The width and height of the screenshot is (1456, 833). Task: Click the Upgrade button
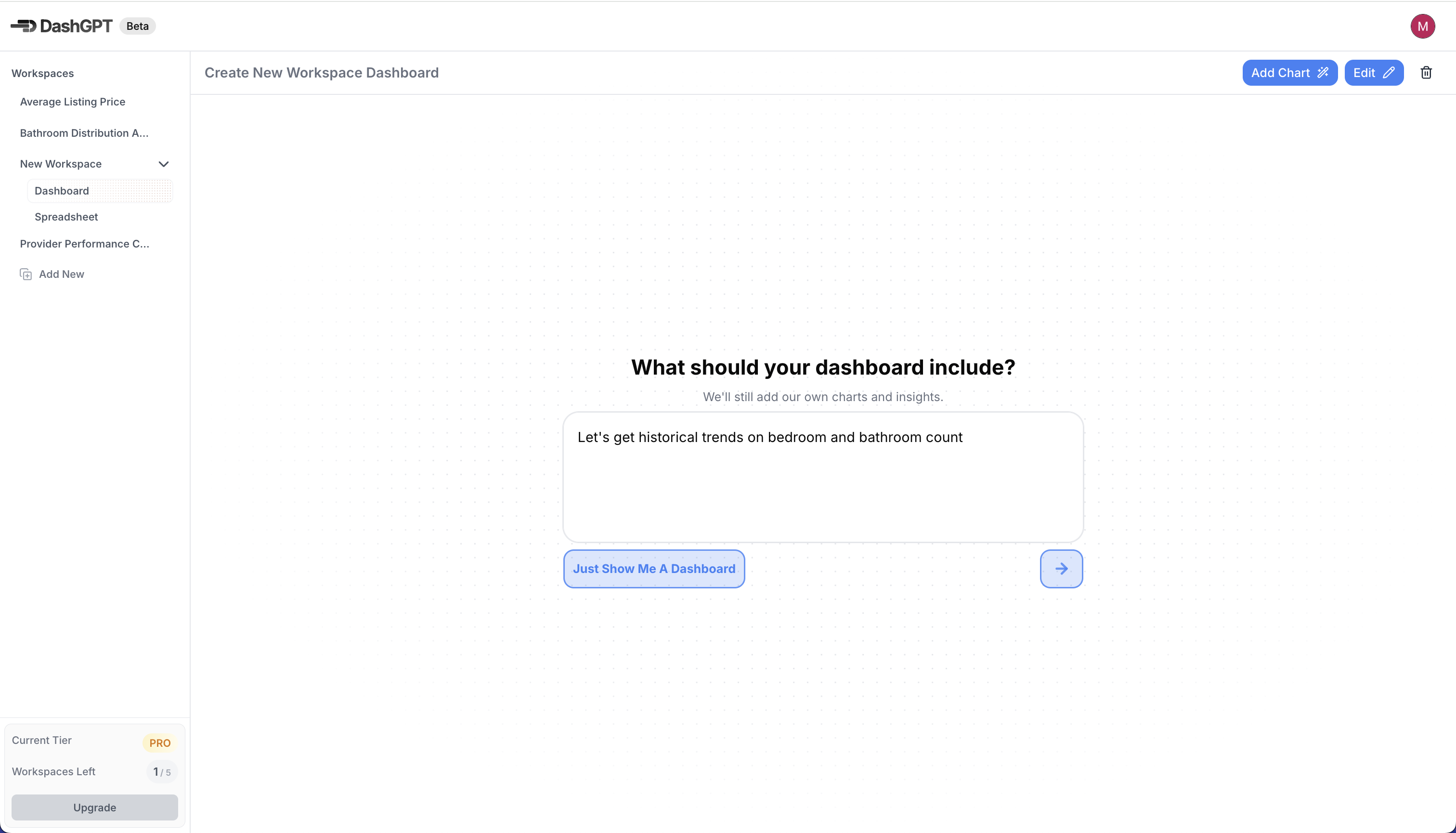[94, 807]
